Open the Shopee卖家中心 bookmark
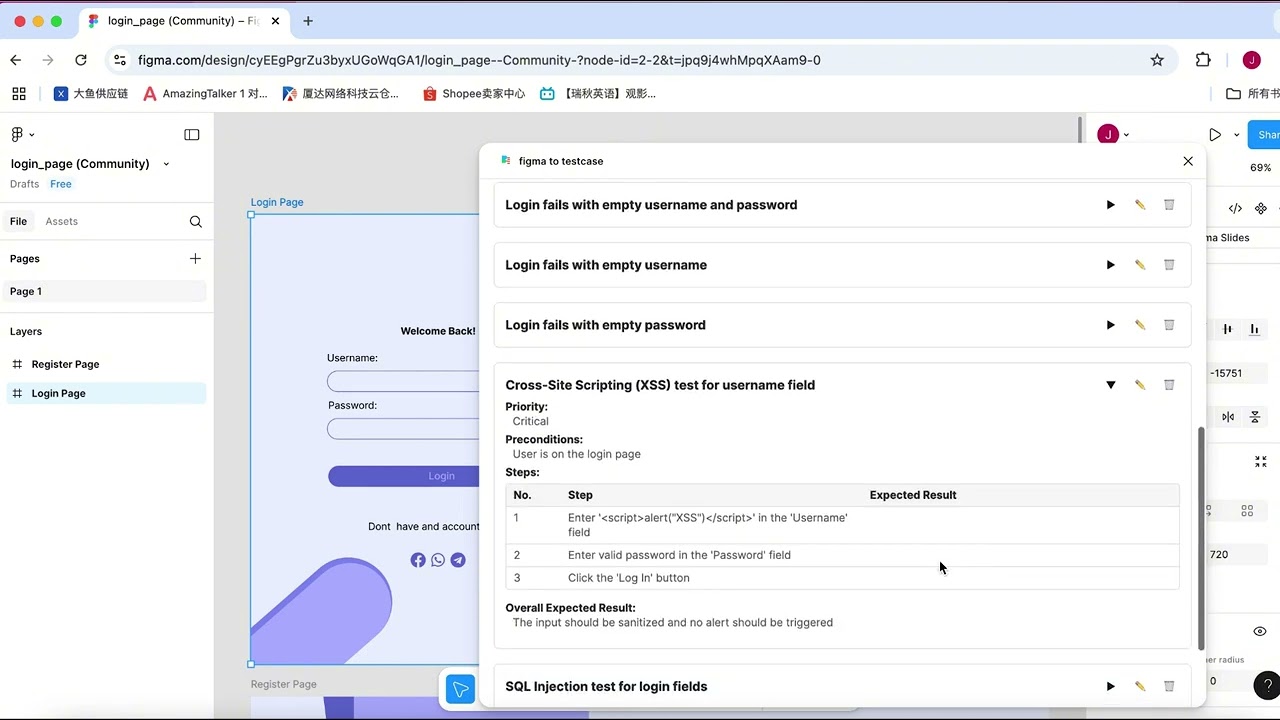1280x720 pixels. [x=473, y=94]
